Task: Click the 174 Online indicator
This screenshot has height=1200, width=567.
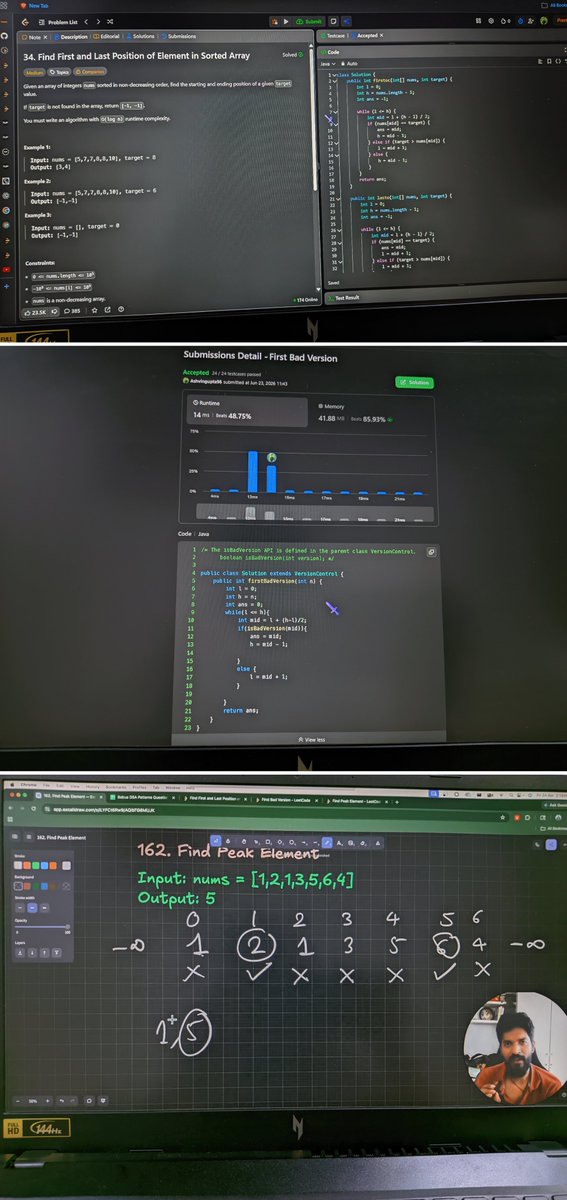Action: coord(303,300)
